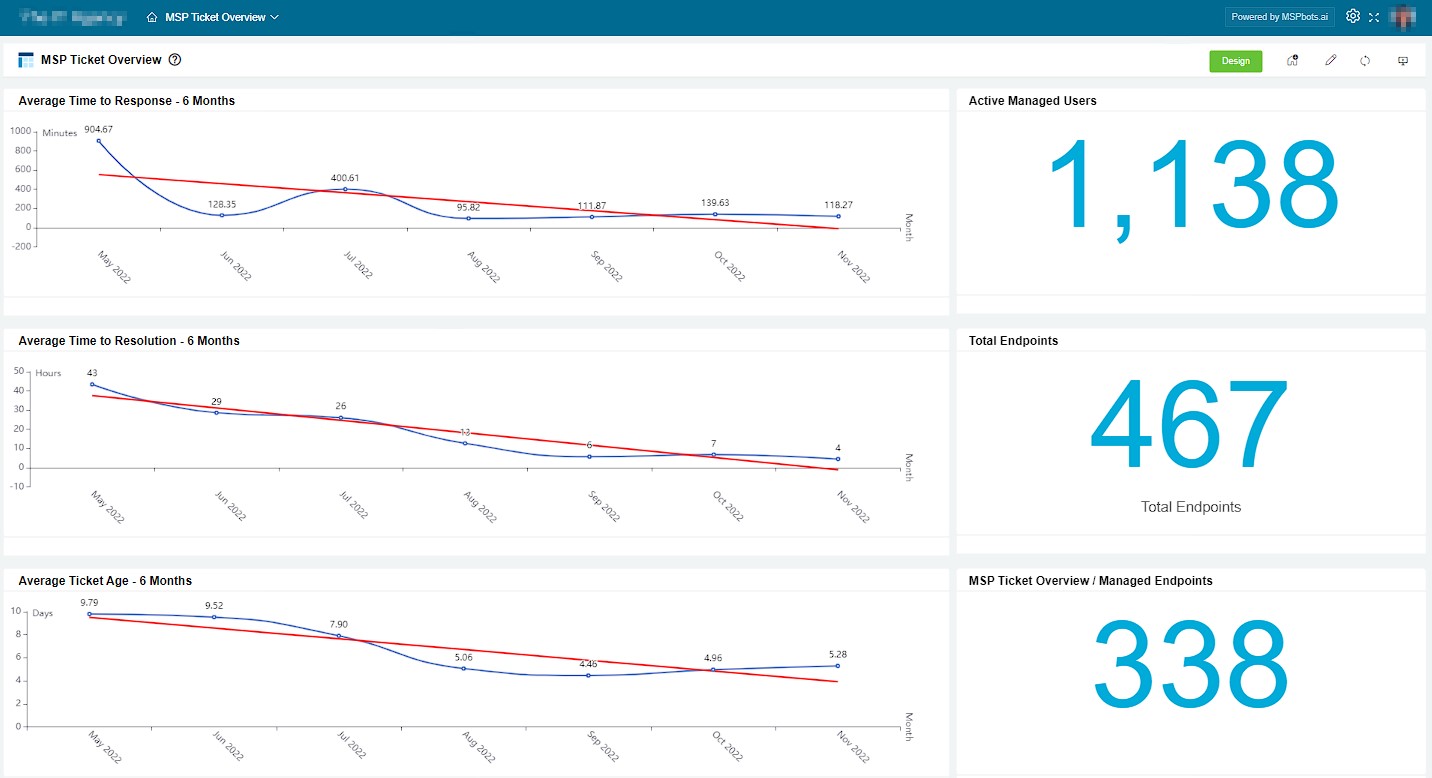
Task: Click the 467 Total Endpoints number
Action: click(1190, 425)
